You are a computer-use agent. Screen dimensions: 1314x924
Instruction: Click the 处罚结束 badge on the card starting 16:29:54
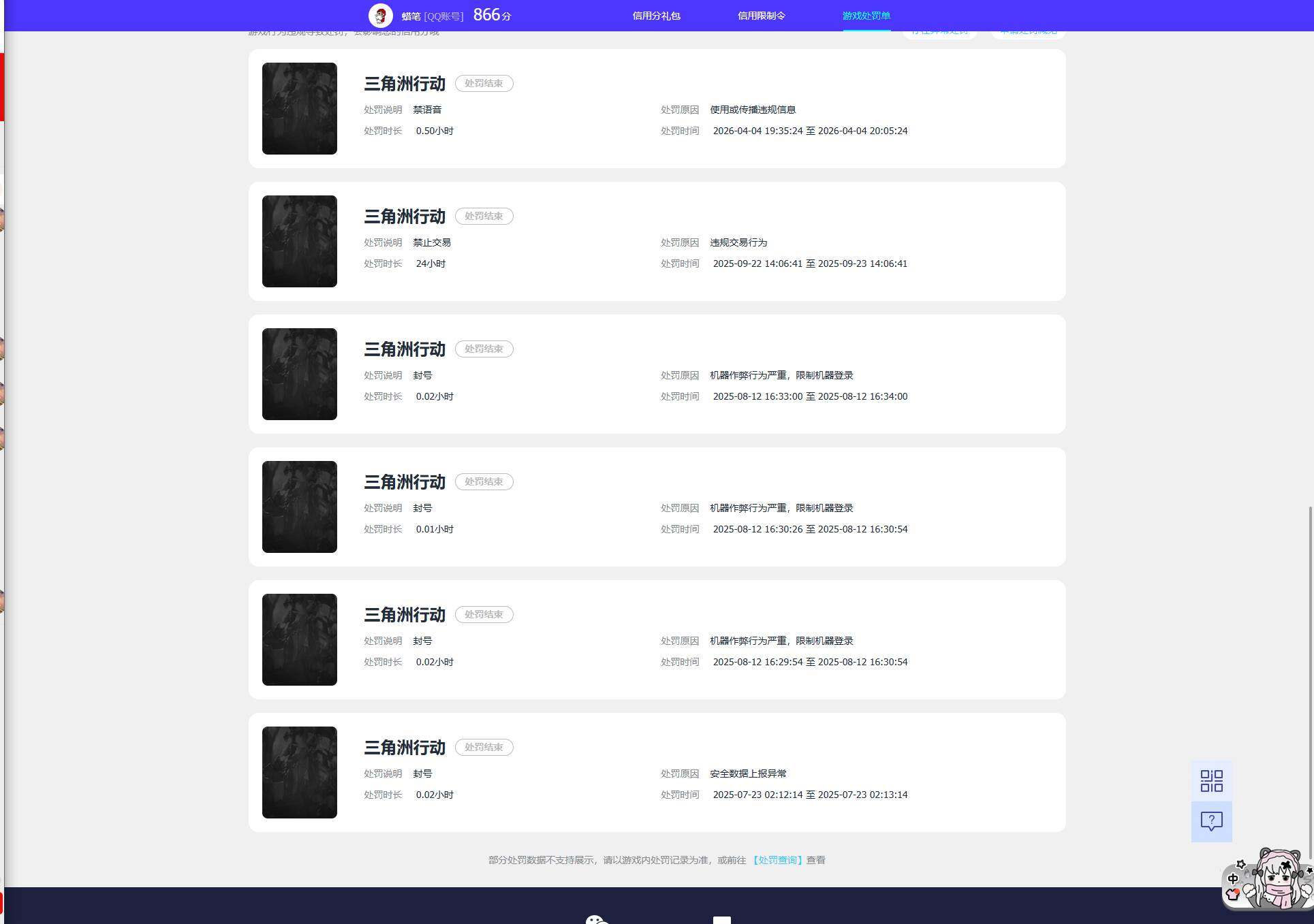(484, 614)
